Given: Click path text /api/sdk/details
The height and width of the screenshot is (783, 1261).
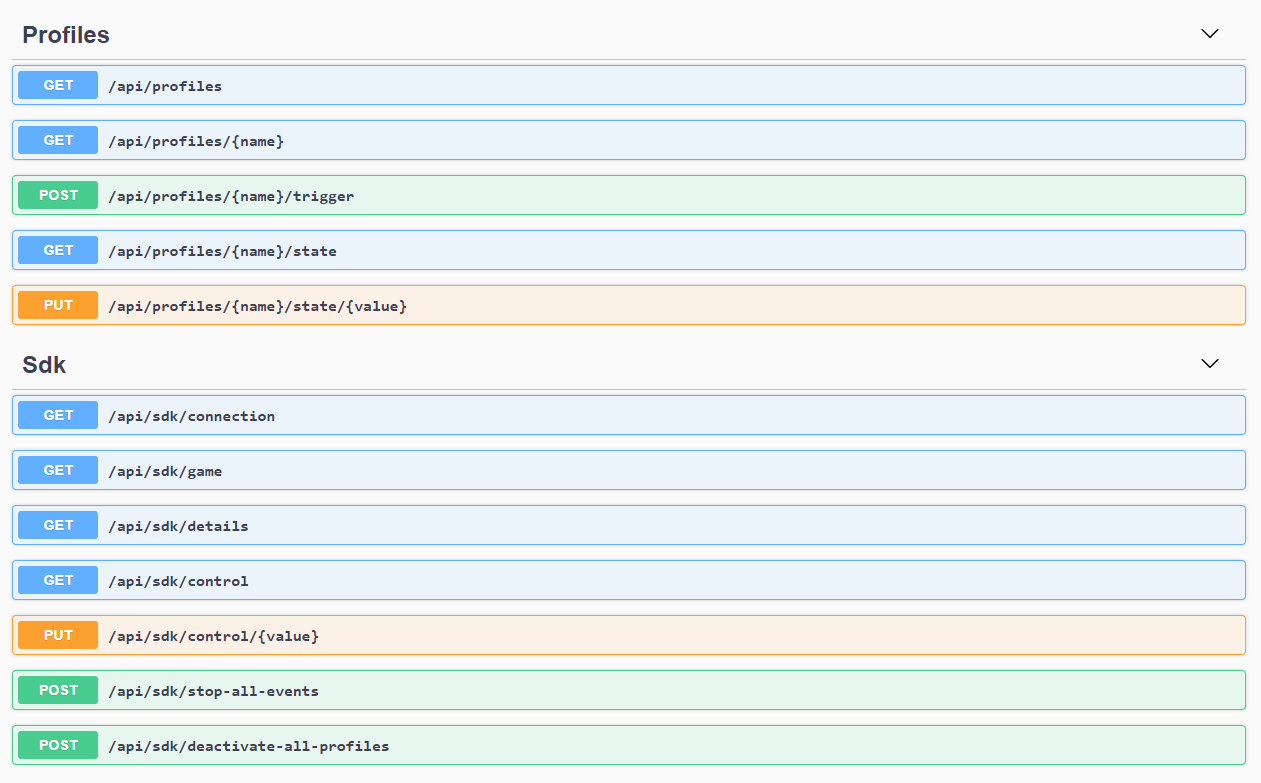Looking at the screenshot, I should [x=178, y=526].
